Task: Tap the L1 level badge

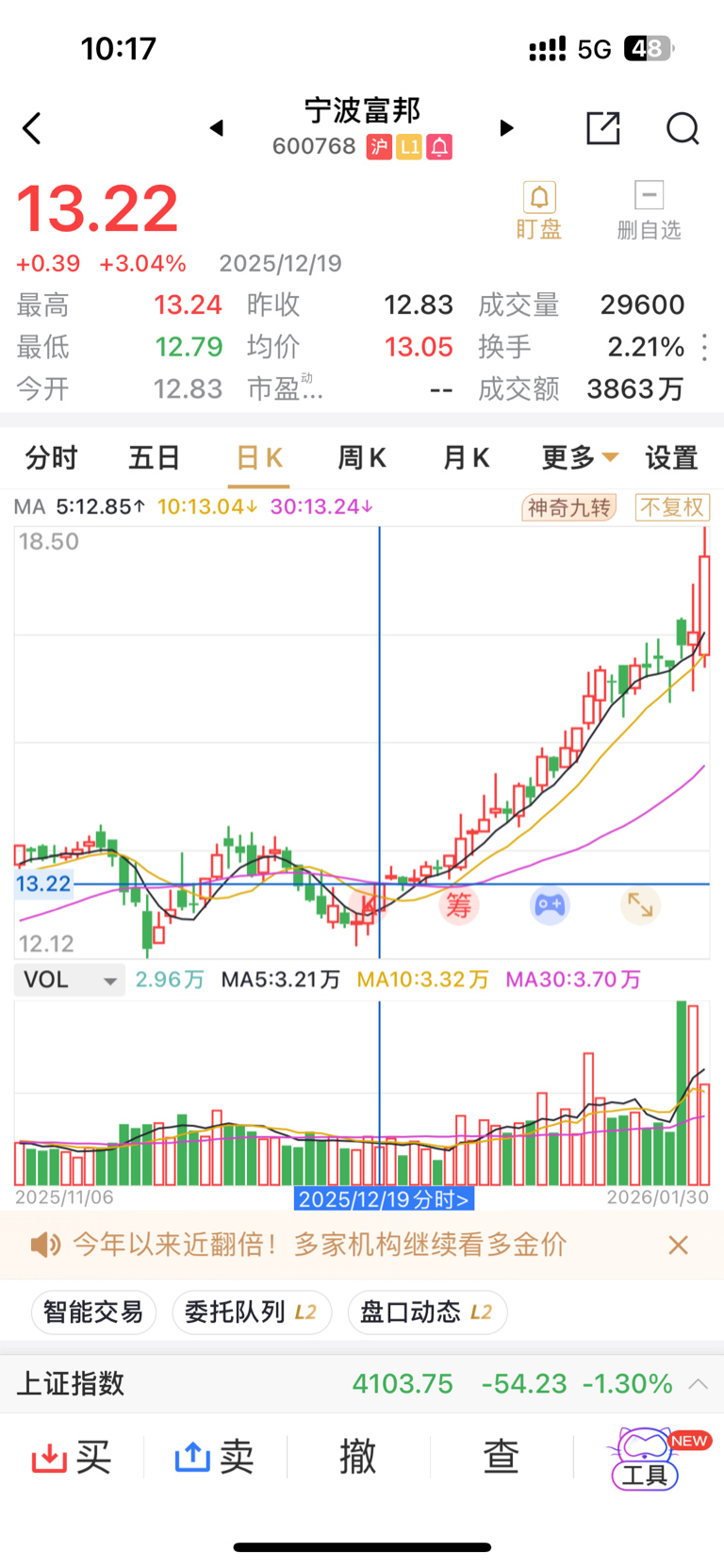Action: [409, 147]
